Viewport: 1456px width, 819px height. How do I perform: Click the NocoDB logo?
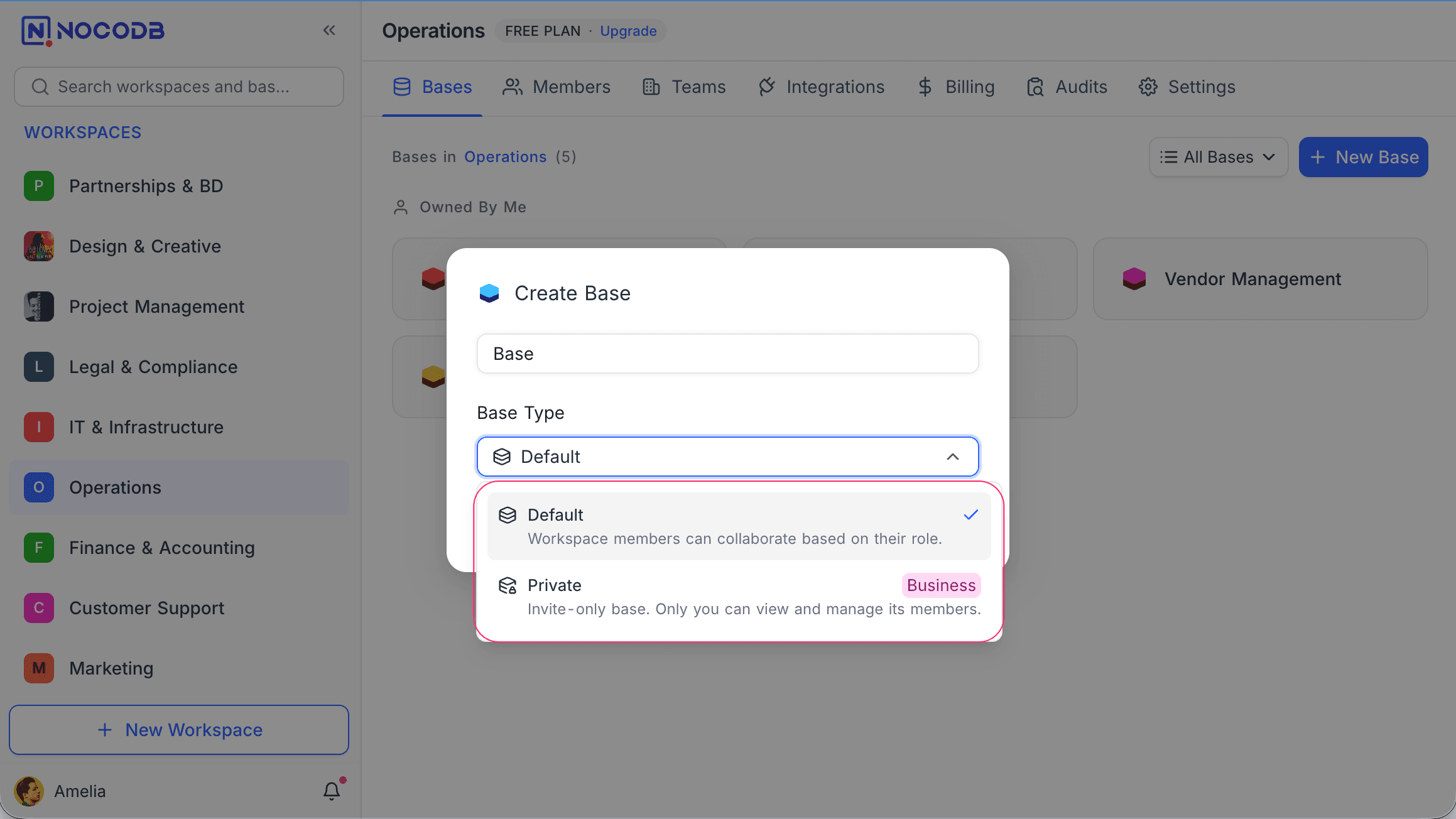(93, 30)
